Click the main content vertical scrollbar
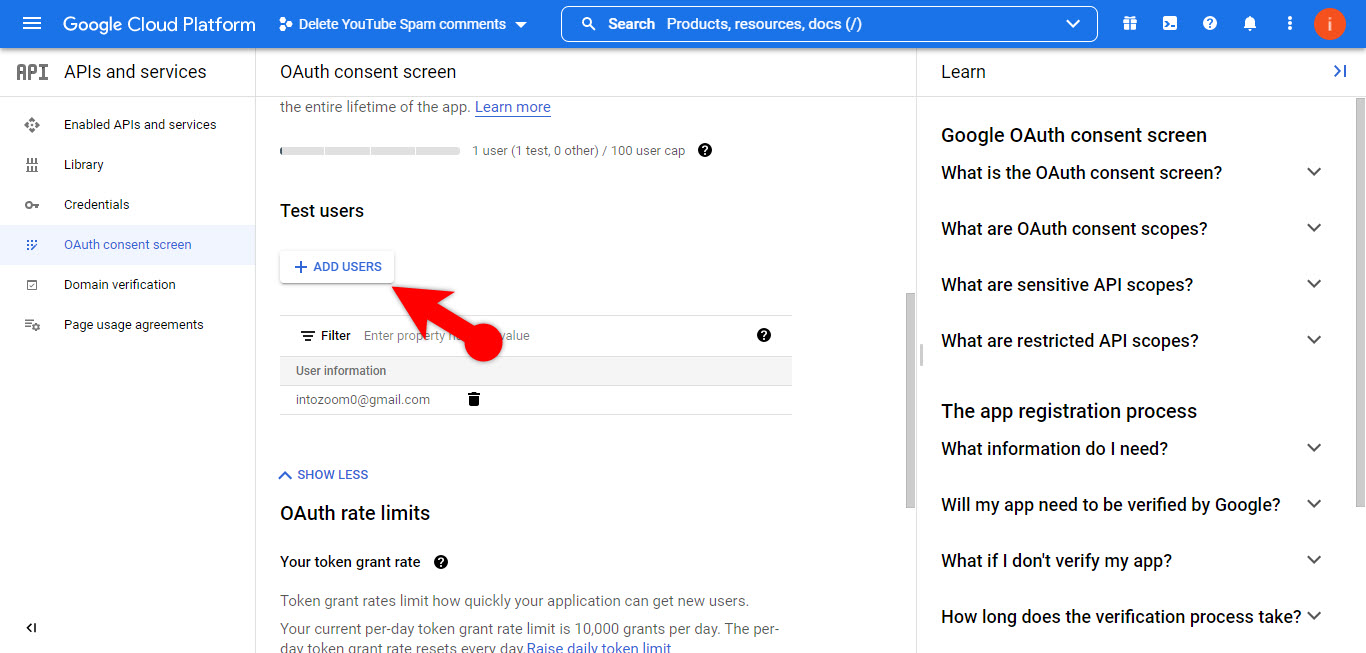 pyautogui.click(x=910, y=400)
